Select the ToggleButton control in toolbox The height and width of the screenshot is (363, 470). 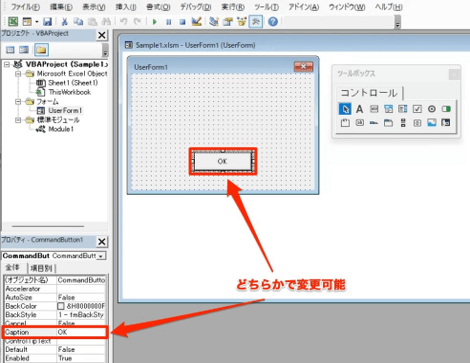pyautogui.click(x=446, y=109)
